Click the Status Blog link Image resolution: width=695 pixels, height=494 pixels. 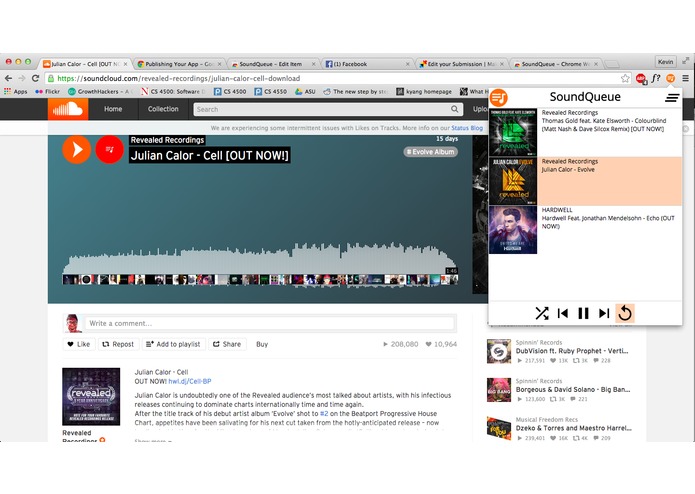coord(467,128)
